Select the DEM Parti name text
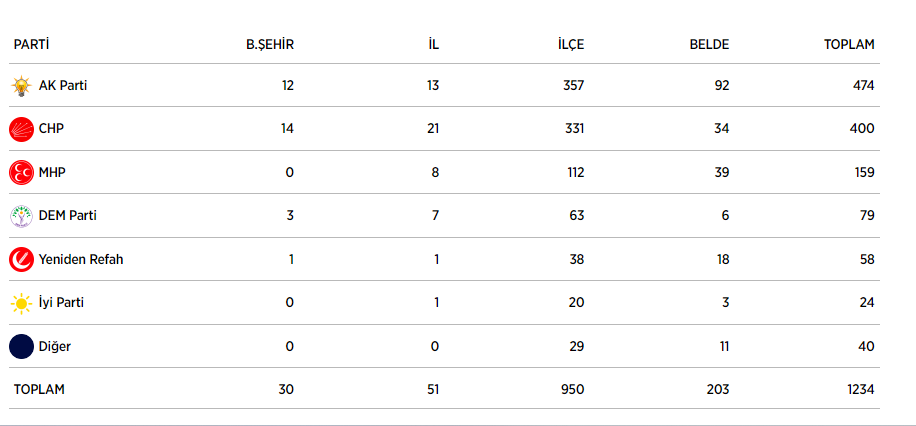Image resolution: width=916 pixels, height=426 pixels. pyautogui.click(x=68, y=216)
